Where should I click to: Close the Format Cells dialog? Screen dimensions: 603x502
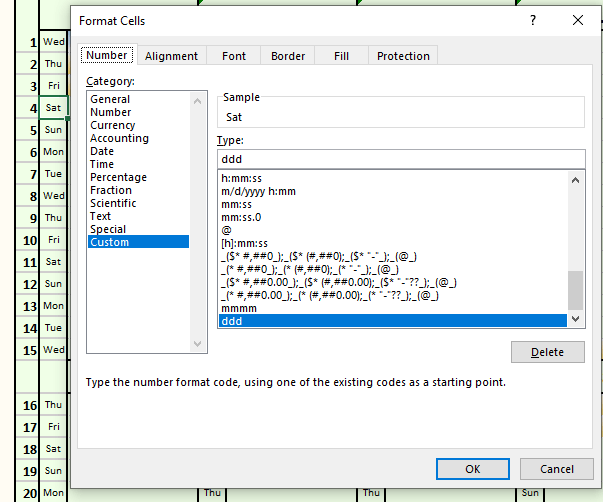tap(578, 20)
